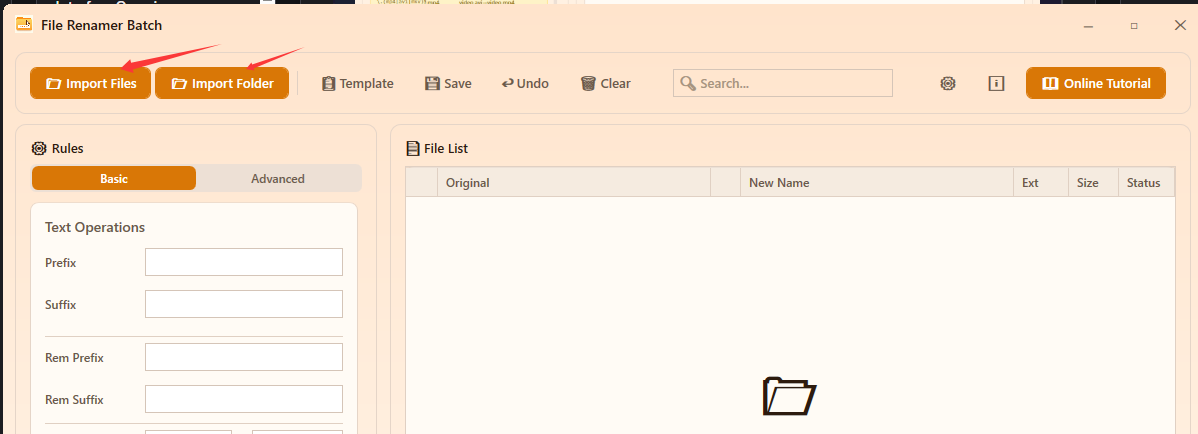
Task: Click the File Renamer Batch app icon
Action: [24, 24]
